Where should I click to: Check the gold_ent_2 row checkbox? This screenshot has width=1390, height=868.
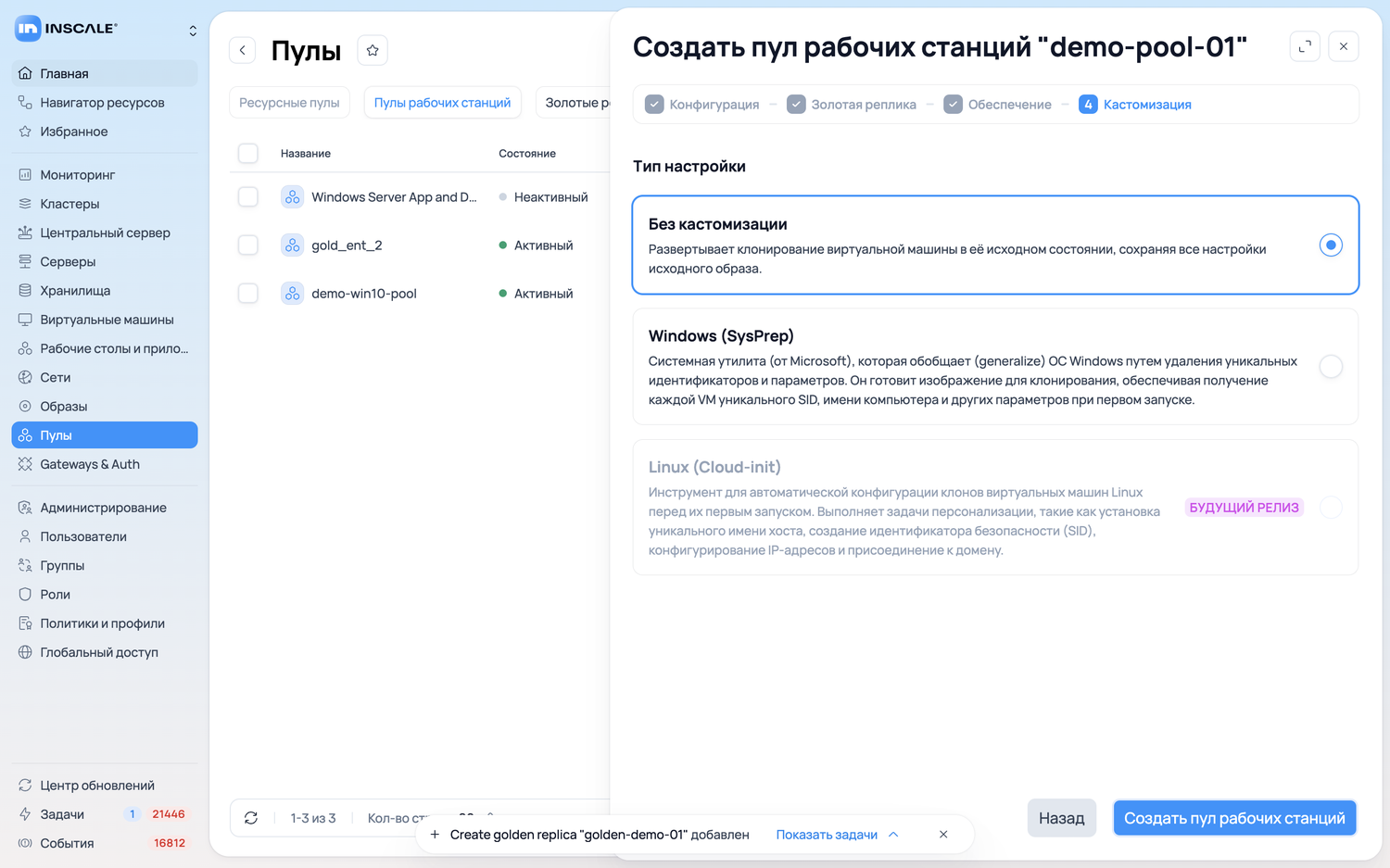coord(248,245)
